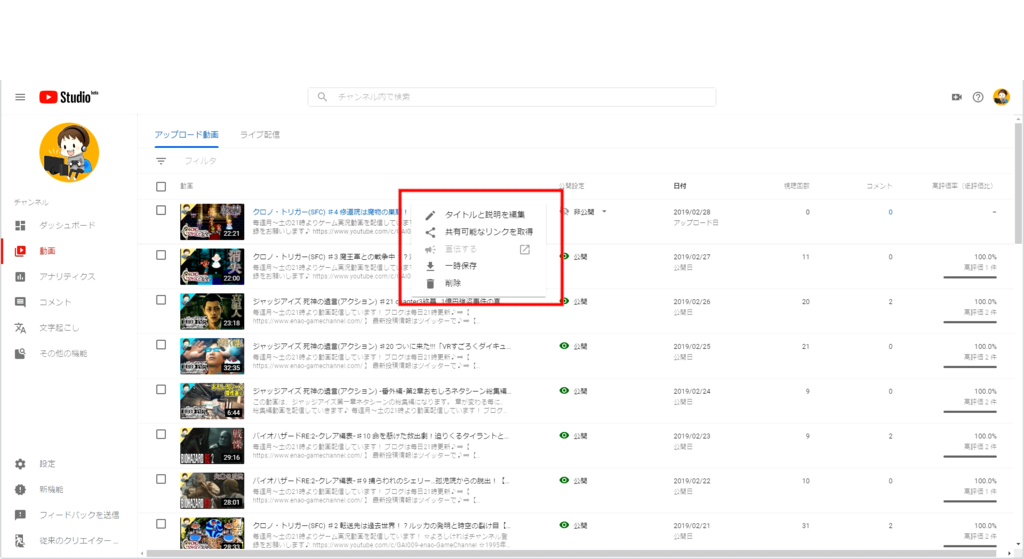Open 公開 visibility of ジャッジアイズ #20 row

pos(580,346)
